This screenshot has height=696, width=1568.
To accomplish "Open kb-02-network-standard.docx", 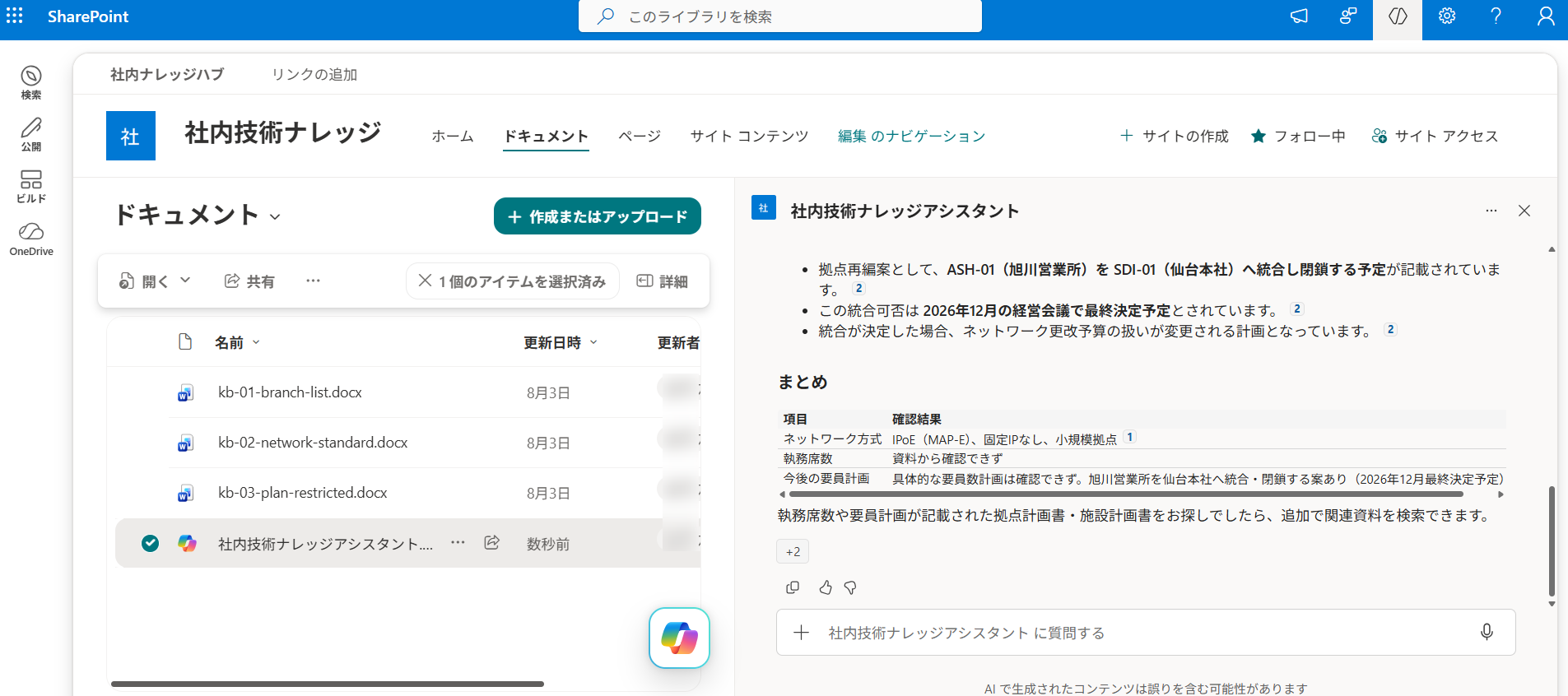I will (x=313, y=443).
